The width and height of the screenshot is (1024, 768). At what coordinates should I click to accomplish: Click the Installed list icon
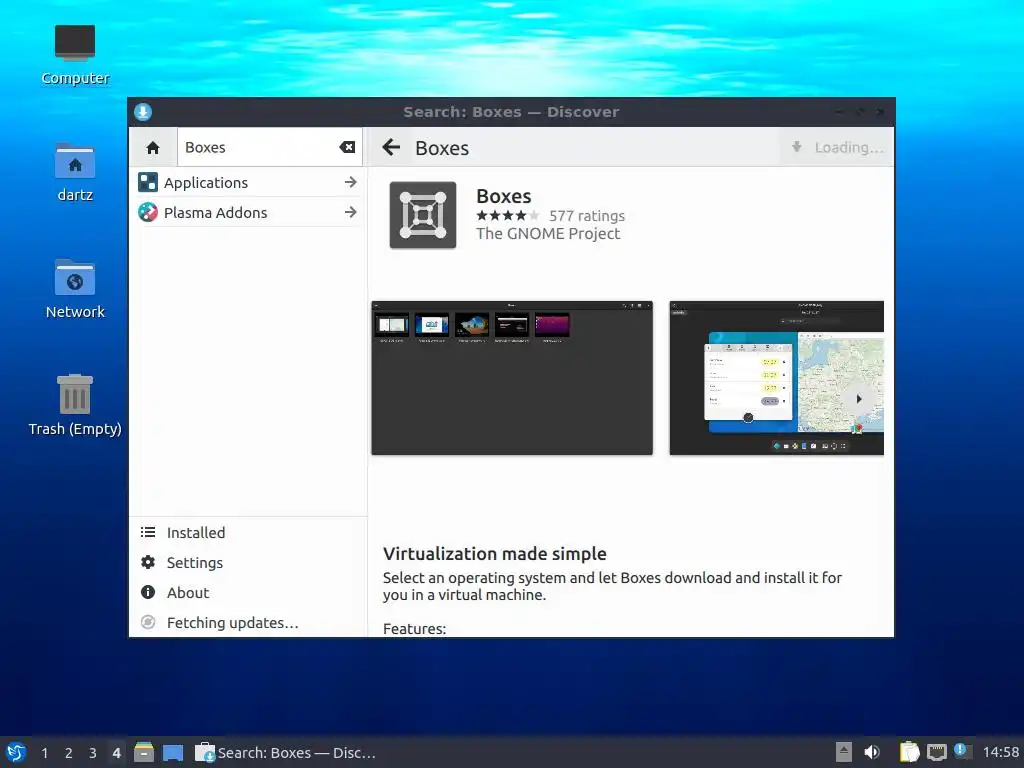[x=148, y=532]
